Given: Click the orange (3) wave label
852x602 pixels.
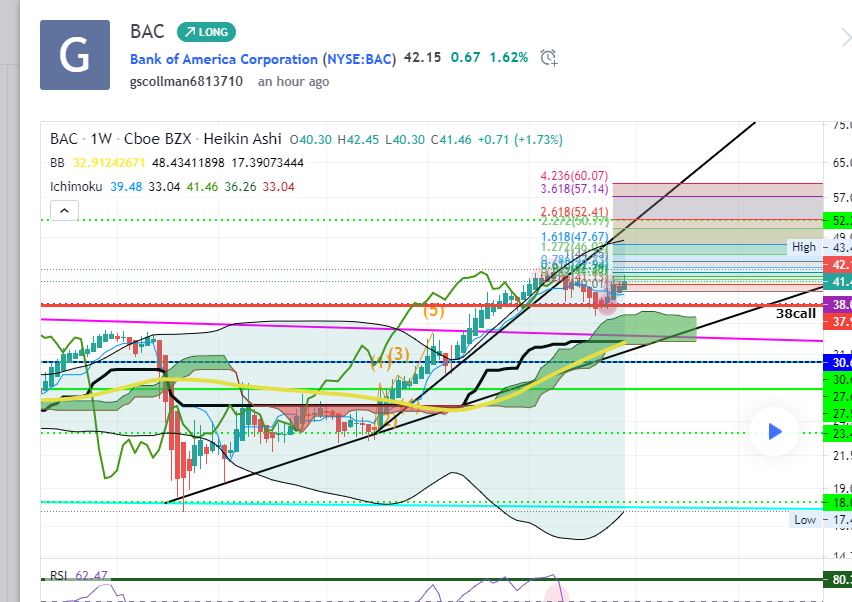Looking at the screenshot, I should 398,354.
